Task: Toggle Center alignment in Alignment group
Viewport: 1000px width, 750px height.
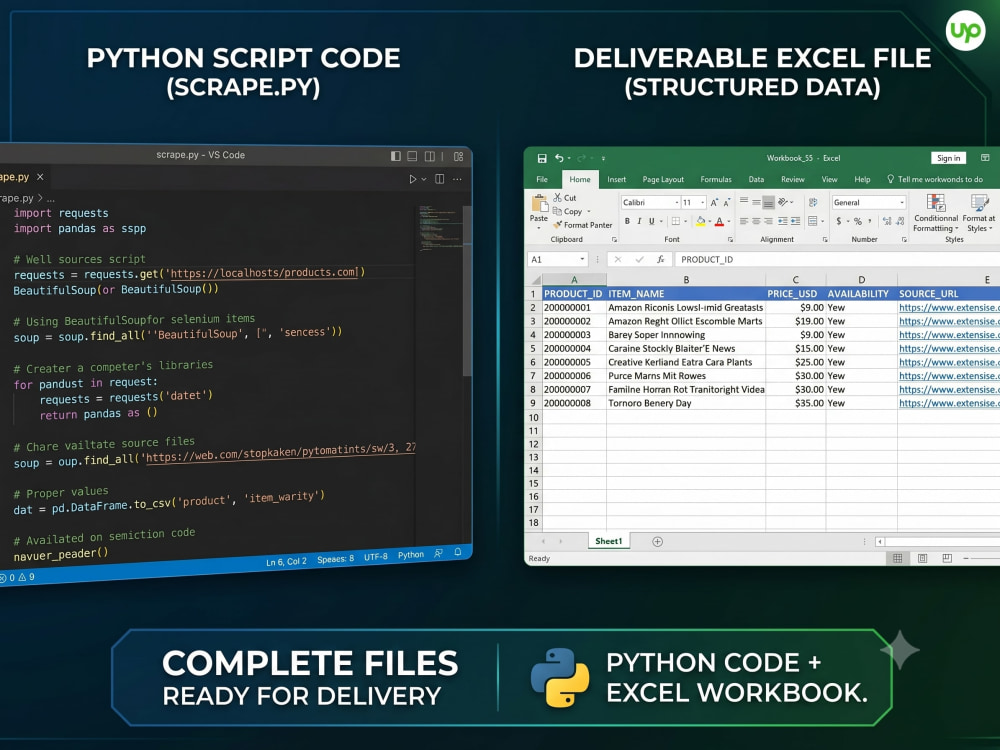Action: (756, 221)
